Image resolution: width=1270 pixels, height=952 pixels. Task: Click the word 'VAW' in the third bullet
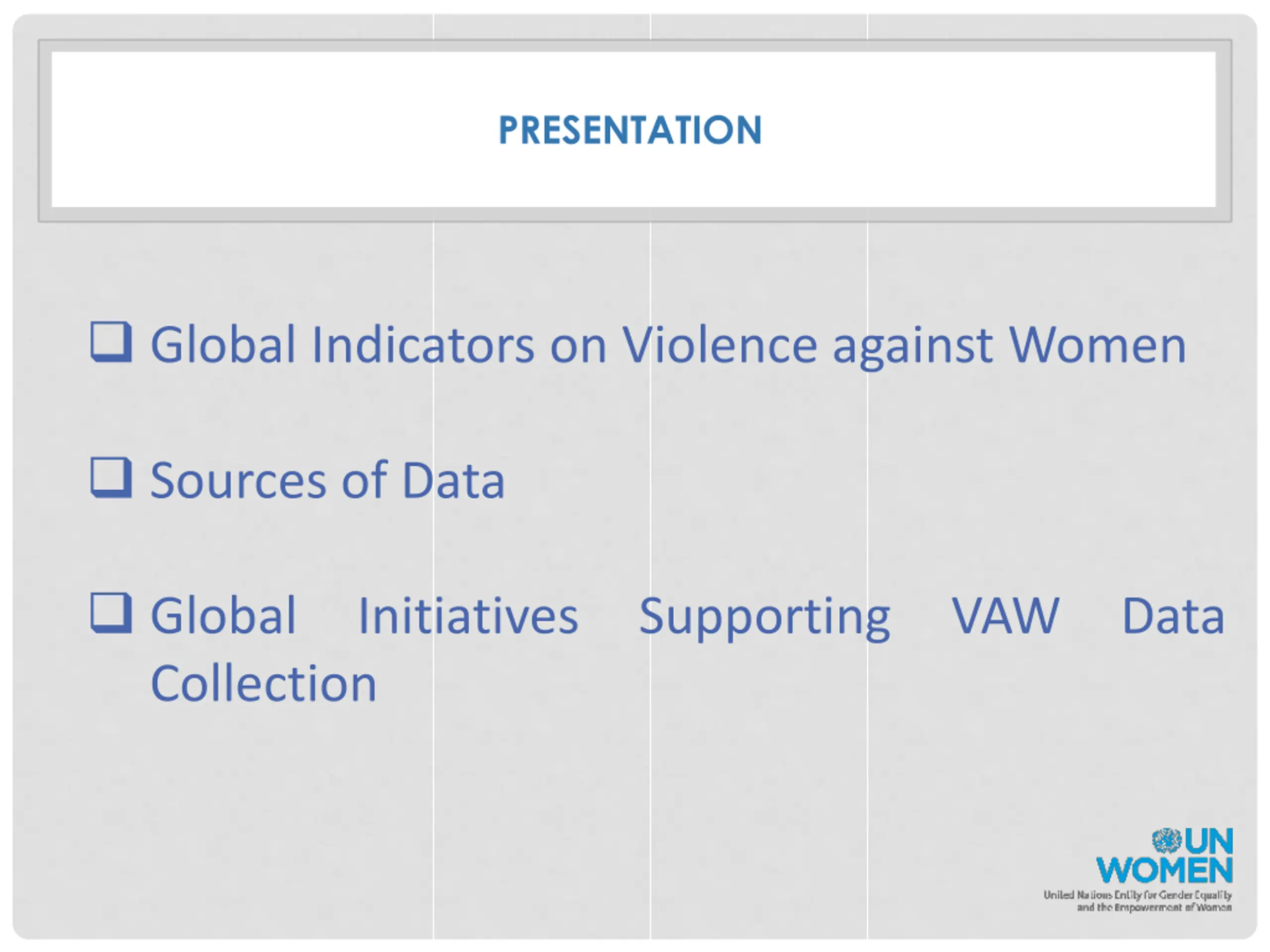(1005, 616)
